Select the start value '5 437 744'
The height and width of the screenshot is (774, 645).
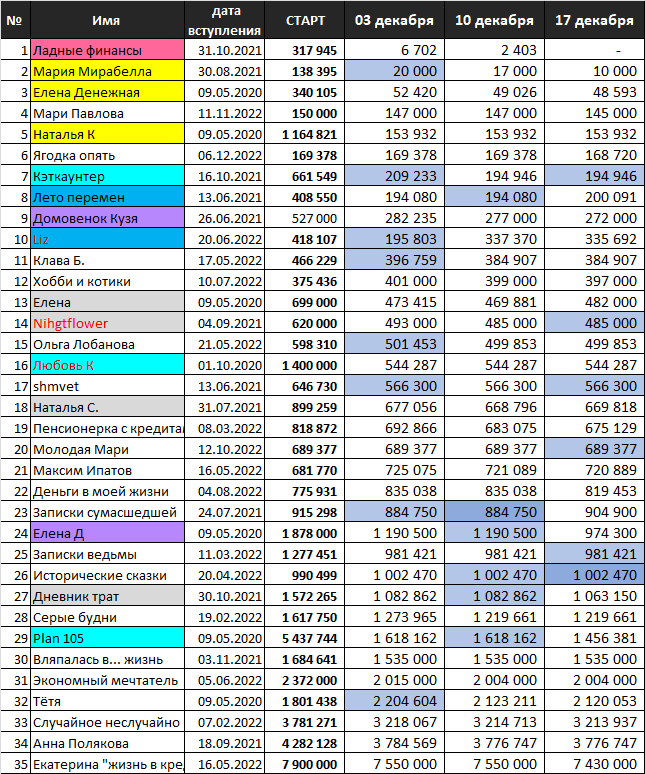coord(304,638)
